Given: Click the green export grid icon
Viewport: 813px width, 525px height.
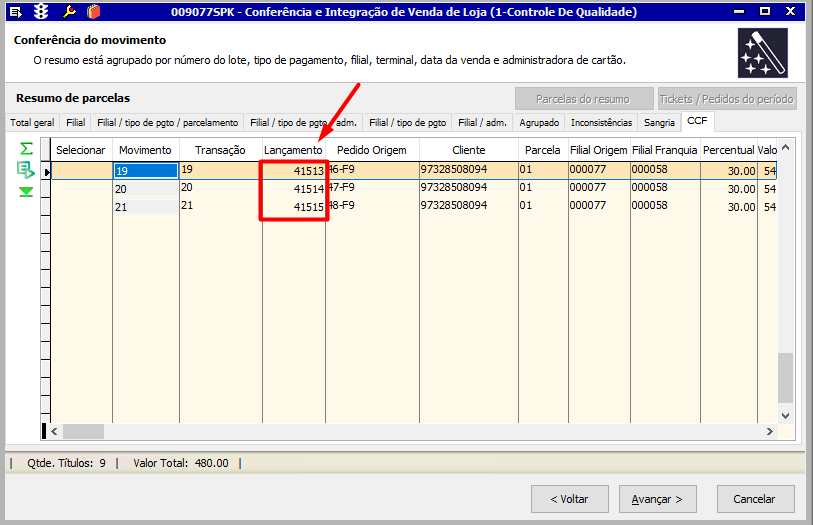Looking at the screenshot, I should [25, 169].
